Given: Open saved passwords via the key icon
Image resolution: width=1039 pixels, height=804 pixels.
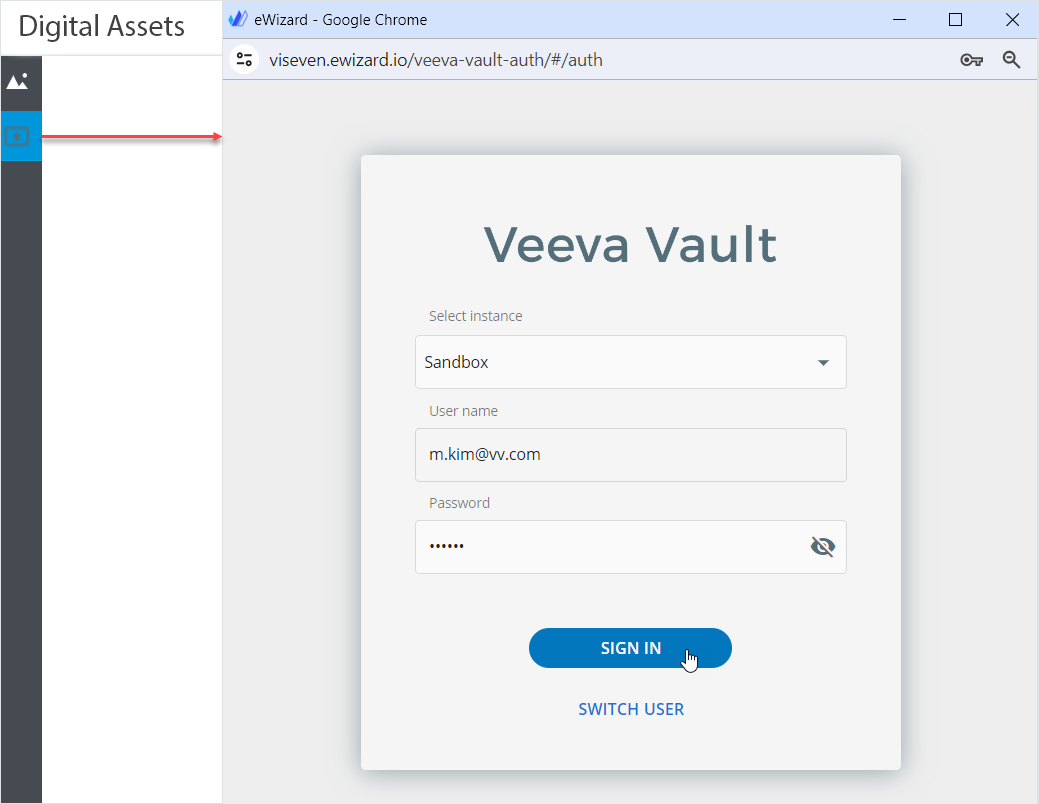Looking at the screenshot, I should click(x=970, y=60).
